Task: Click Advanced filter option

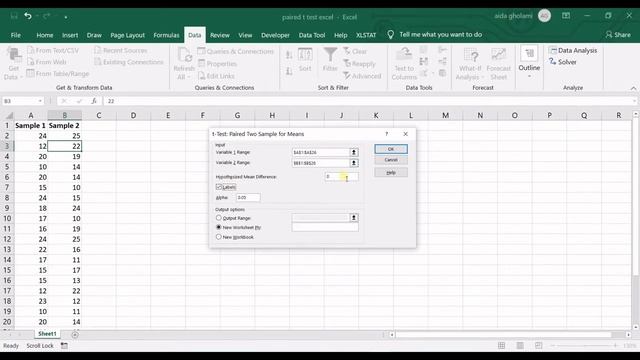Action: point(362,76)
